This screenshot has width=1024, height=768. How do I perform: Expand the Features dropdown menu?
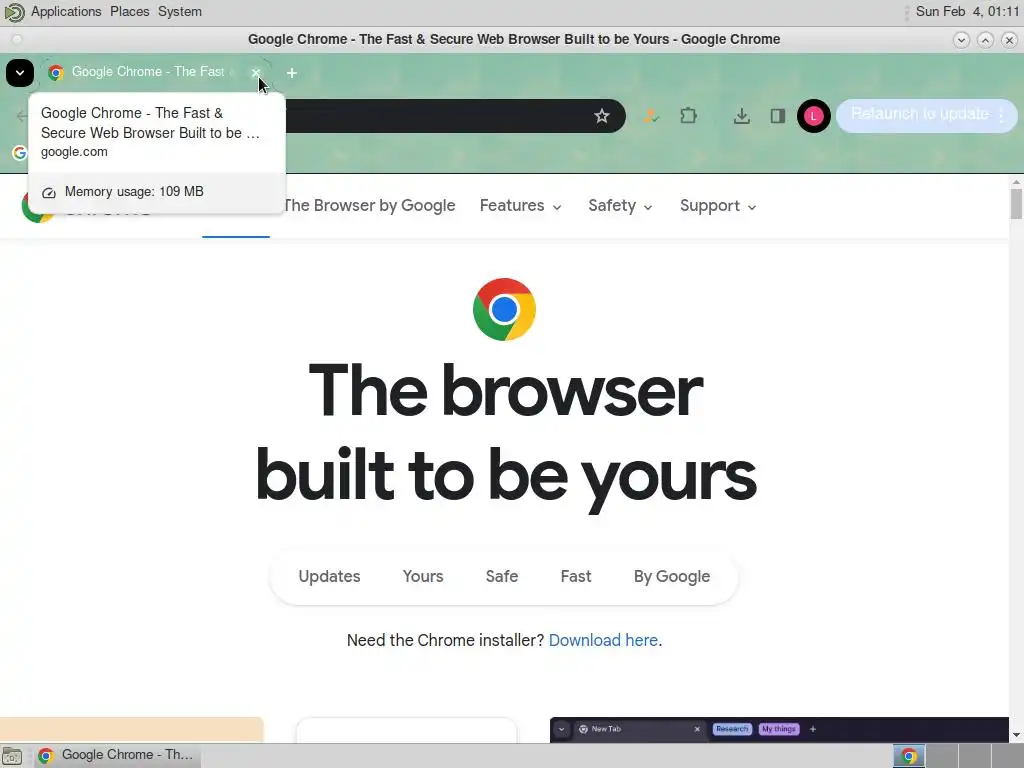click(520, 206)
